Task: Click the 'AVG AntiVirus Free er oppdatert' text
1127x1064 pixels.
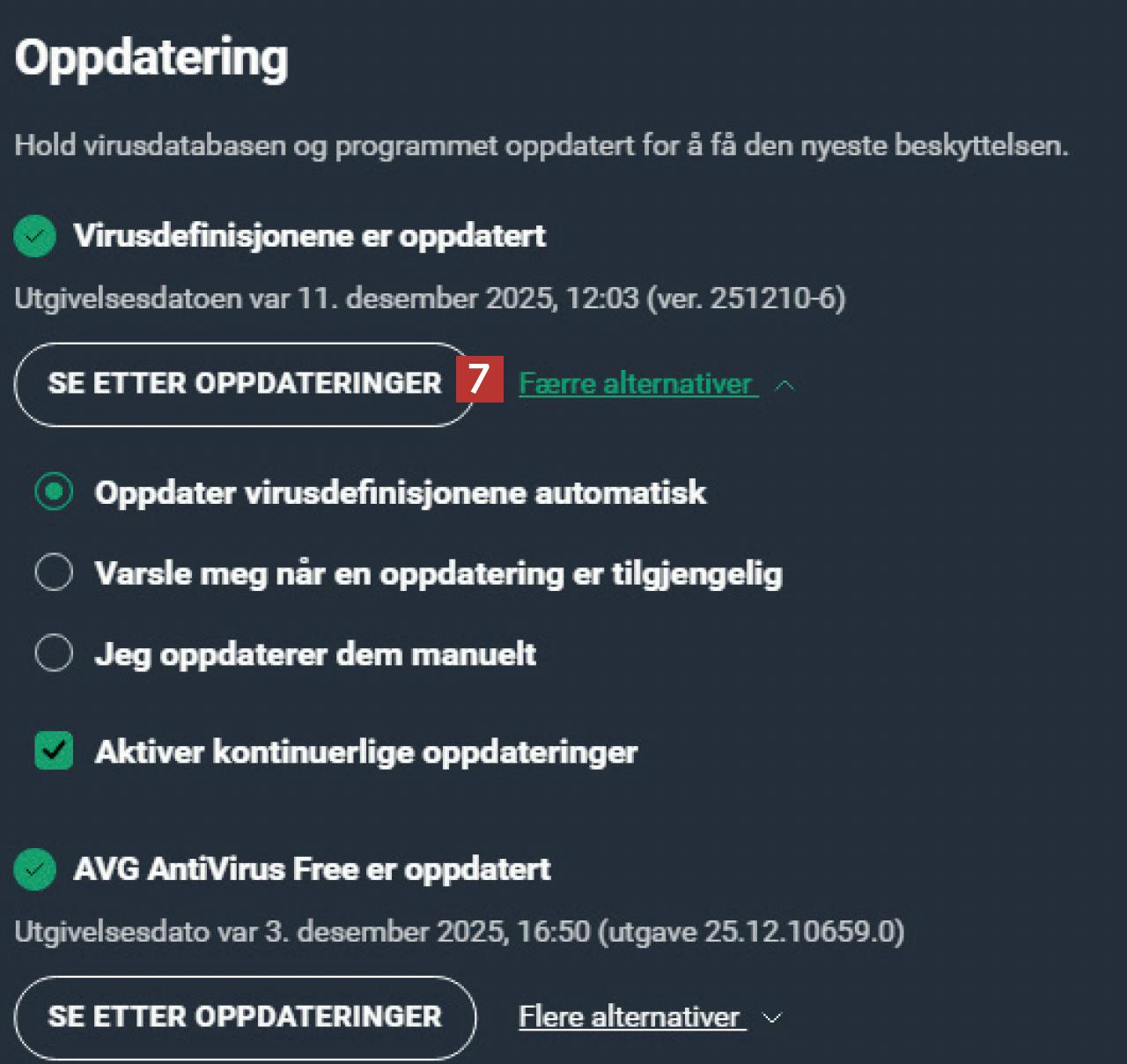Action: (x=312, y=869)
